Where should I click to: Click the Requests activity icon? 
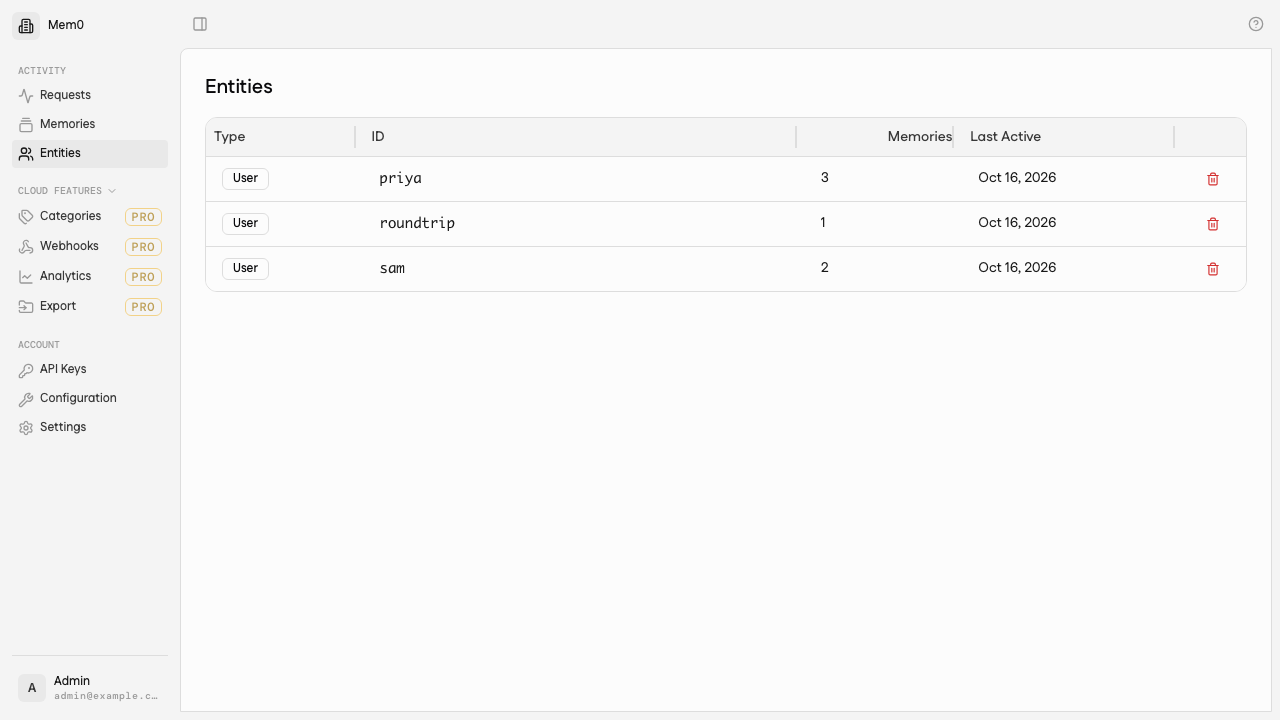tap(26, 96)
